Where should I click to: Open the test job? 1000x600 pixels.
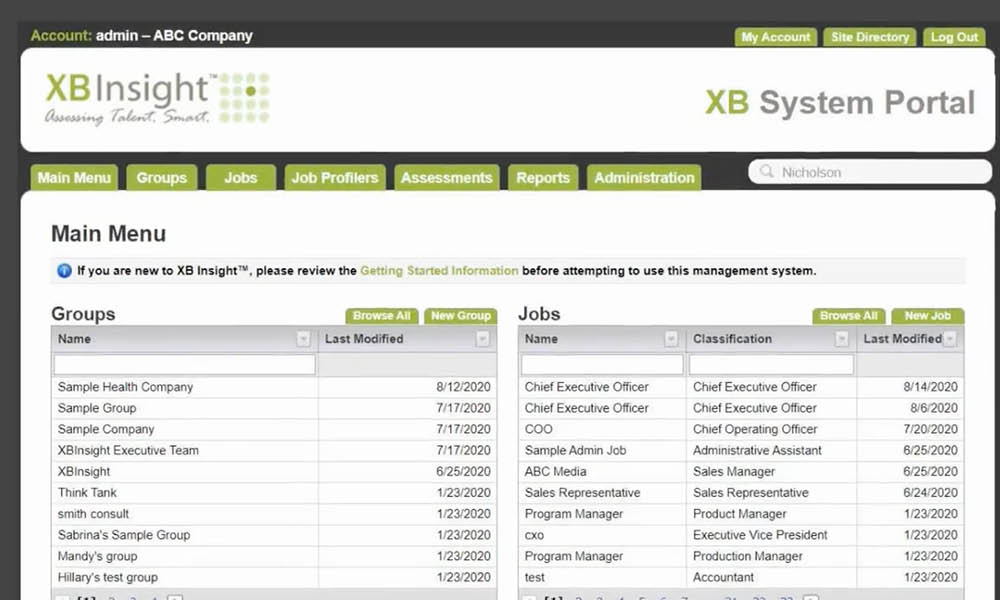click(534, 577)
